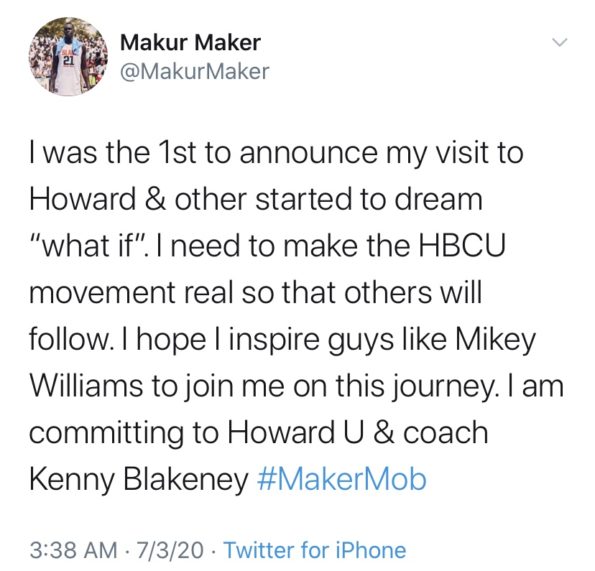Expand the tweet options chevron
This screenshot has height=571, width=595.
pos(559,42)
